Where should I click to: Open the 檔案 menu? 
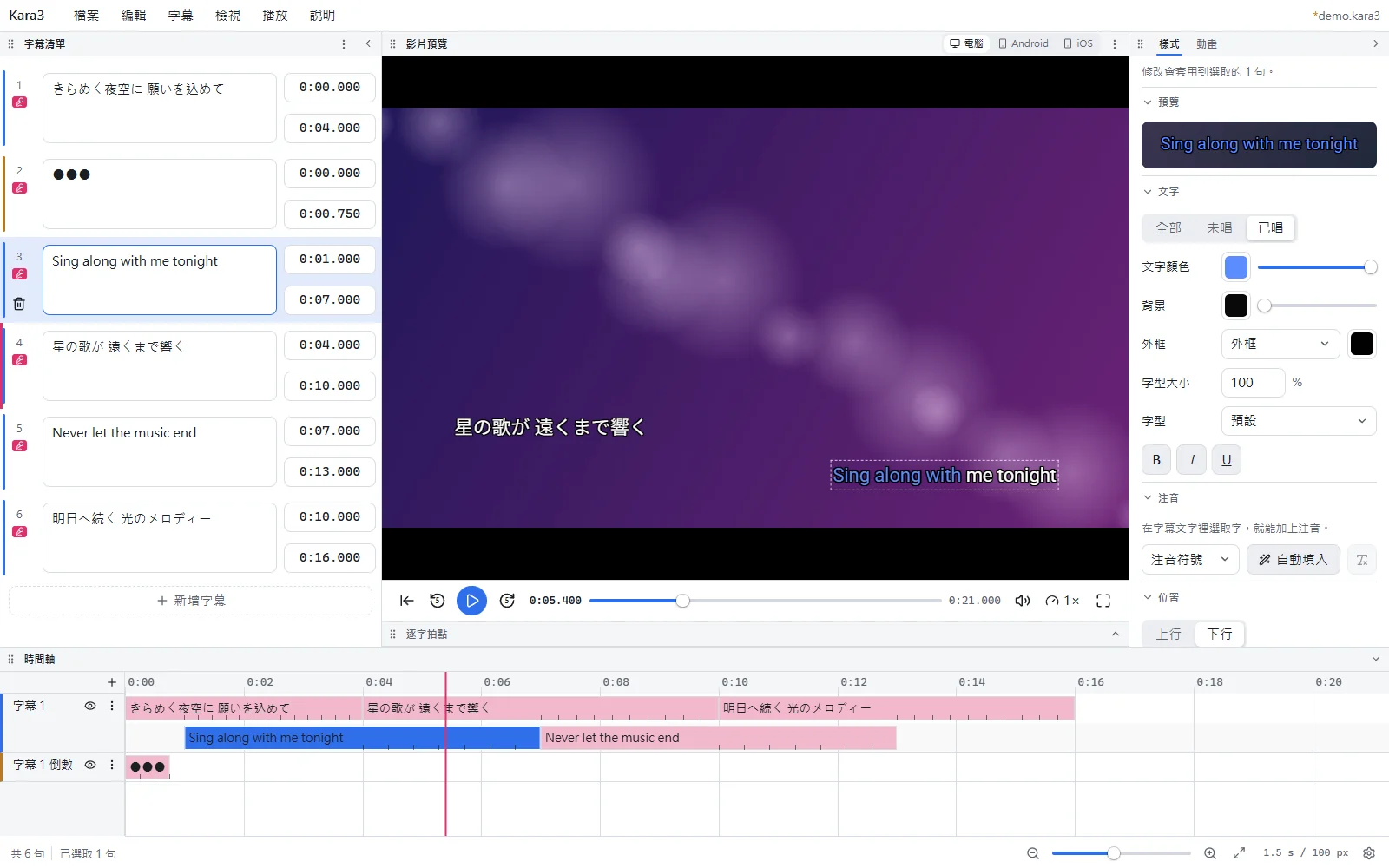86,16
